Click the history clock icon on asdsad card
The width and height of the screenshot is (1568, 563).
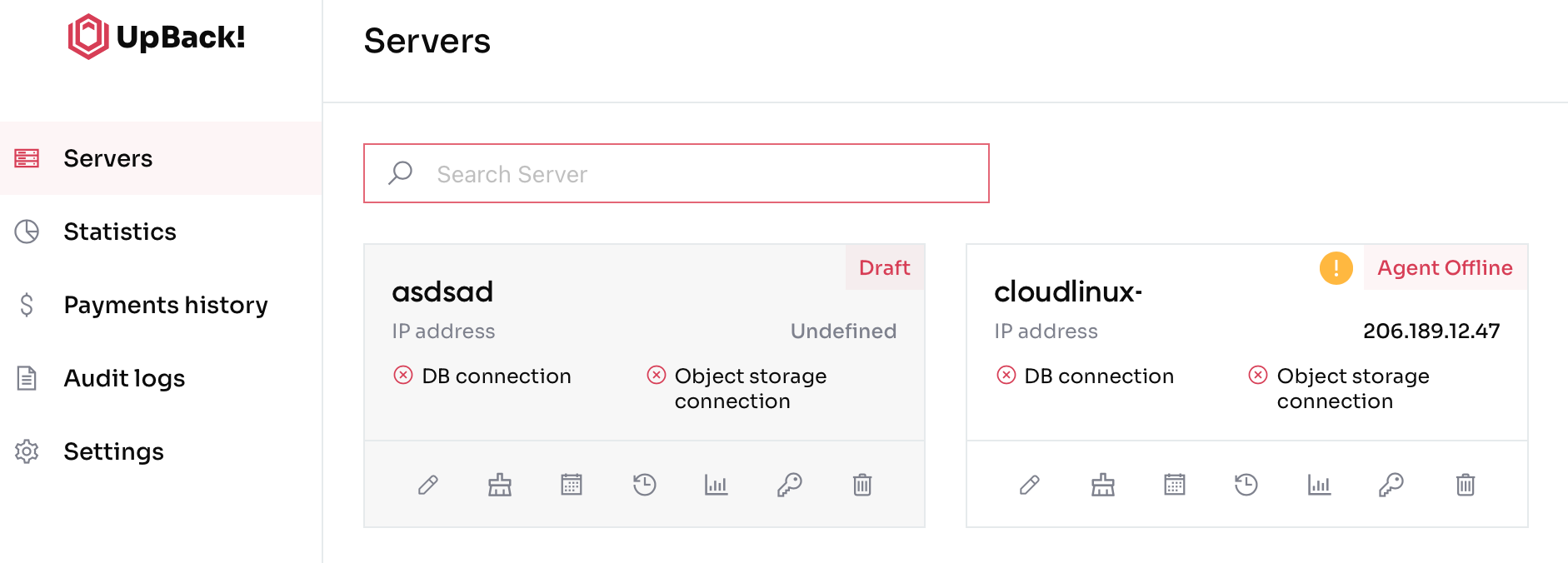click(644, 485)
